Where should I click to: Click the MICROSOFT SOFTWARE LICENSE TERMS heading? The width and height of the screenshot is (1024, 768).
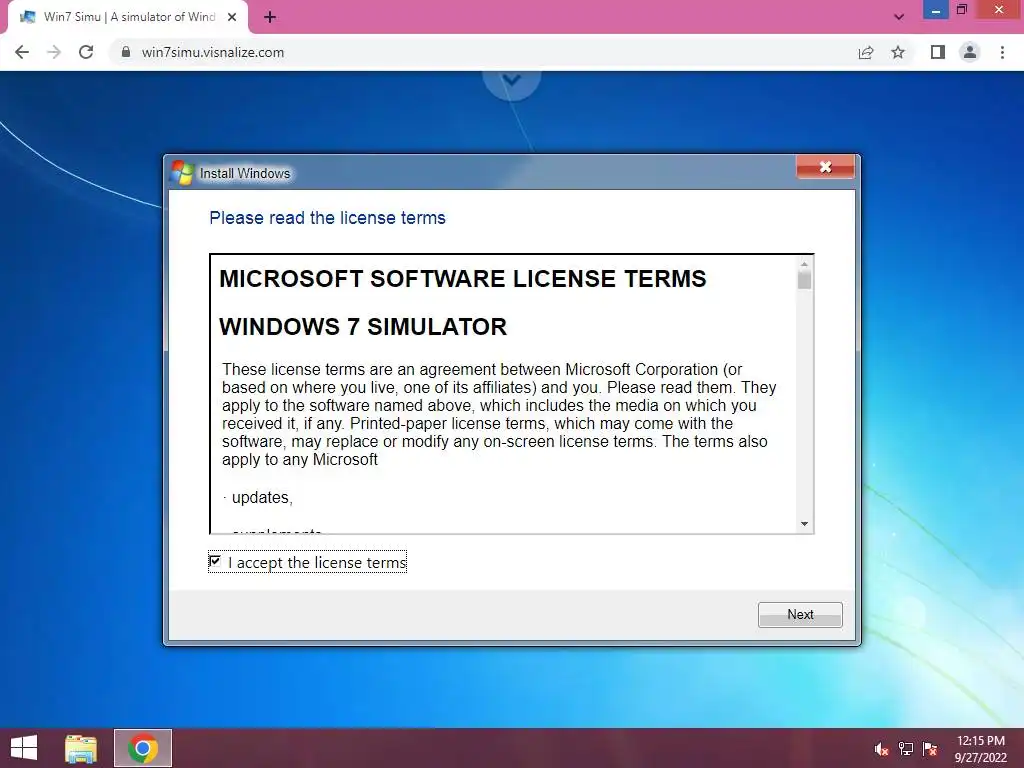tap(462, 279)
